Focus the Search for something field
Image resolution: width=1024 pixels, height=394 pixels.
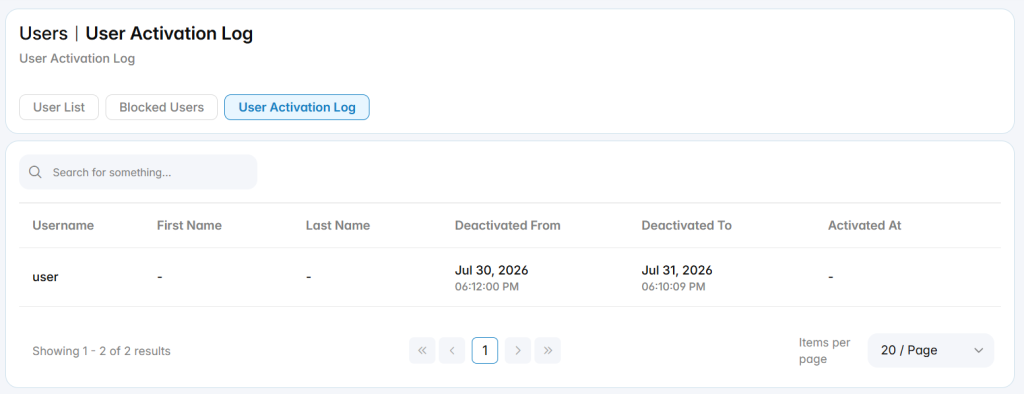coord(138,172)
